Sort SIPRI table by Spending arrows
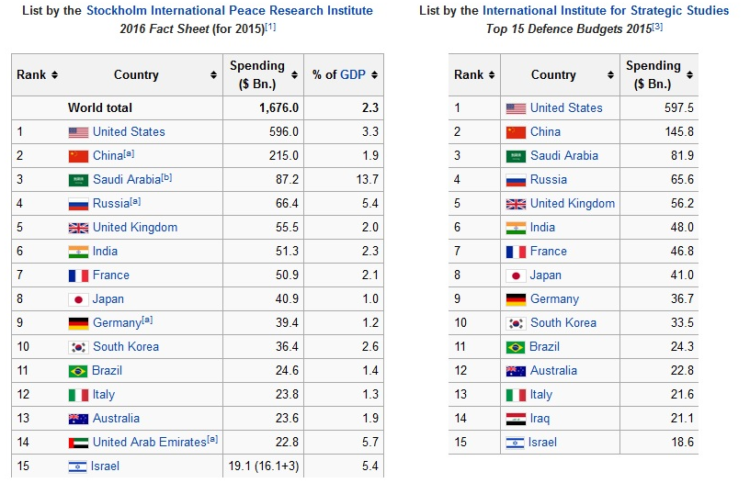This screenshot has width=750, height=483. tap(295, 75)
